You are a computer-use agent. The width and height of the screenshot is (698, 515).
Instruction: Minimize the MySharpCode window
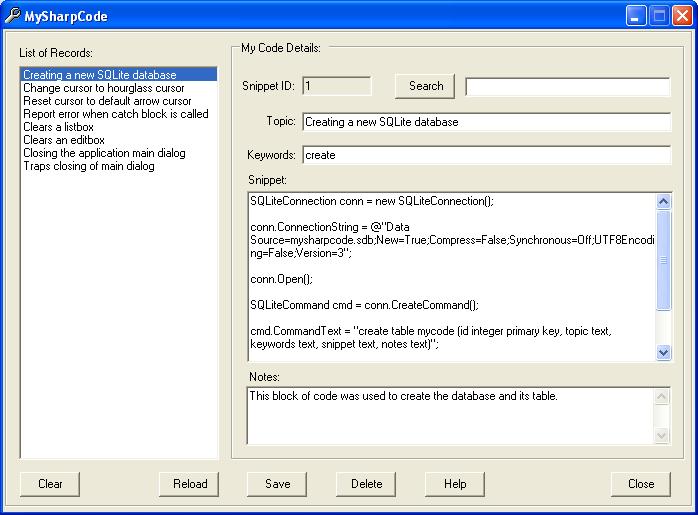636,16
